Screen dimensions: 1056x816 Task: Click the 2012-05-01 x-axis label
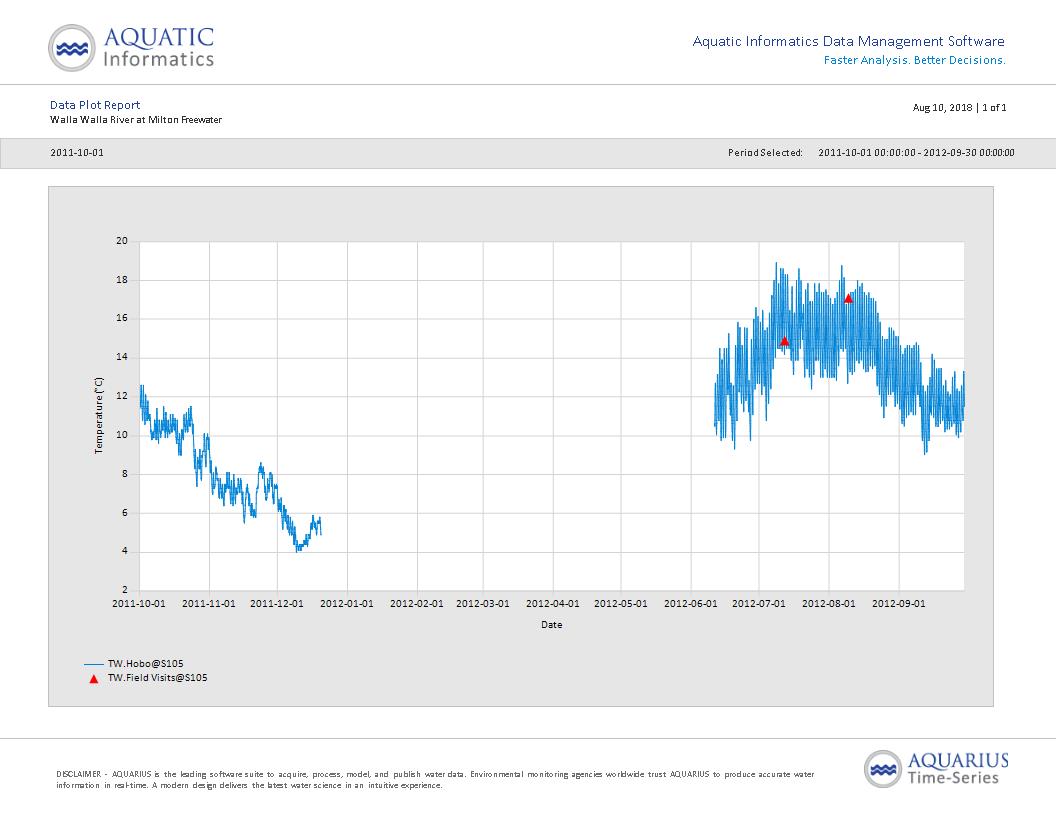(x=621, y=604)
